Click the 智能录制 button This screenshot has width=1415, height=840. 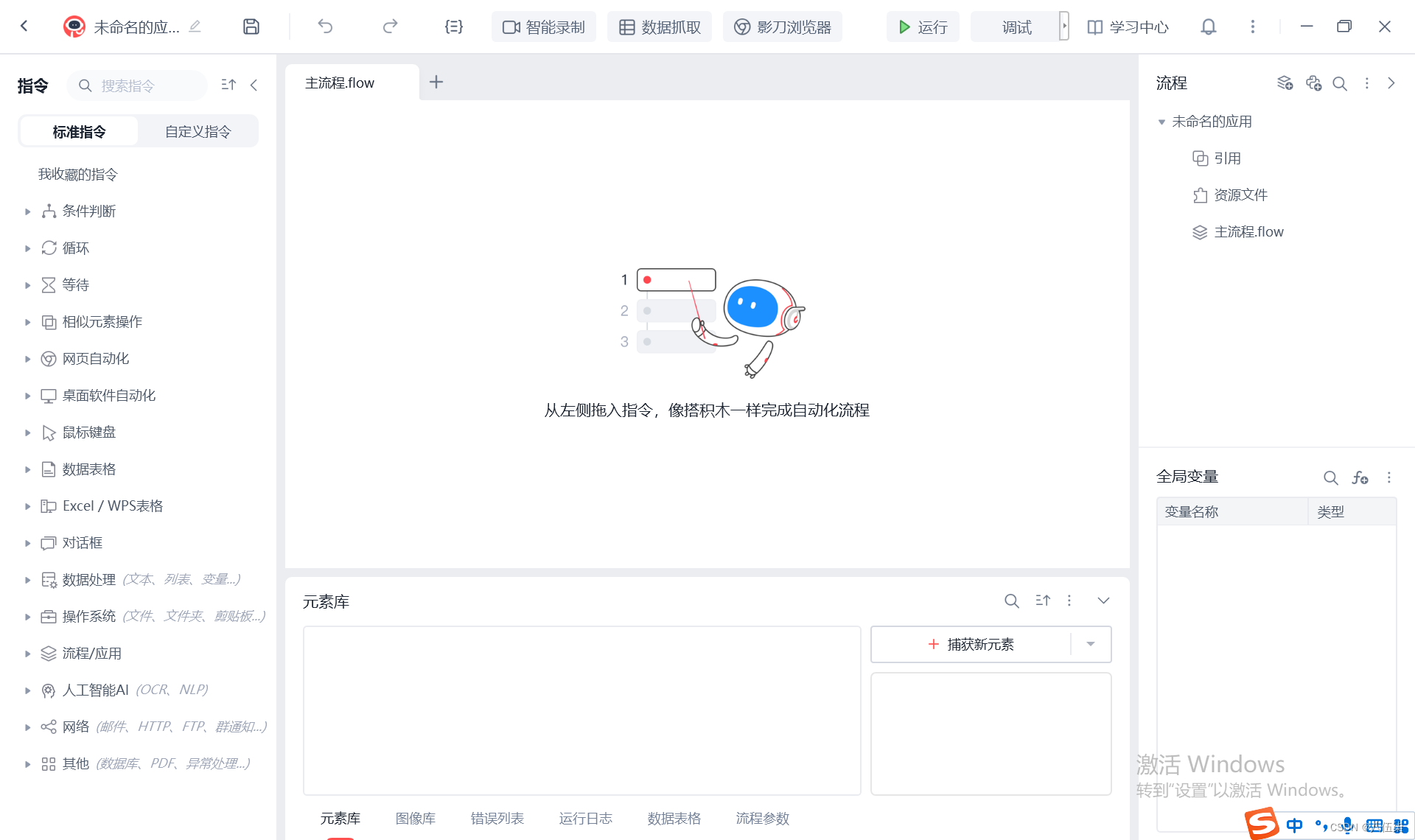tap(544, 27)
